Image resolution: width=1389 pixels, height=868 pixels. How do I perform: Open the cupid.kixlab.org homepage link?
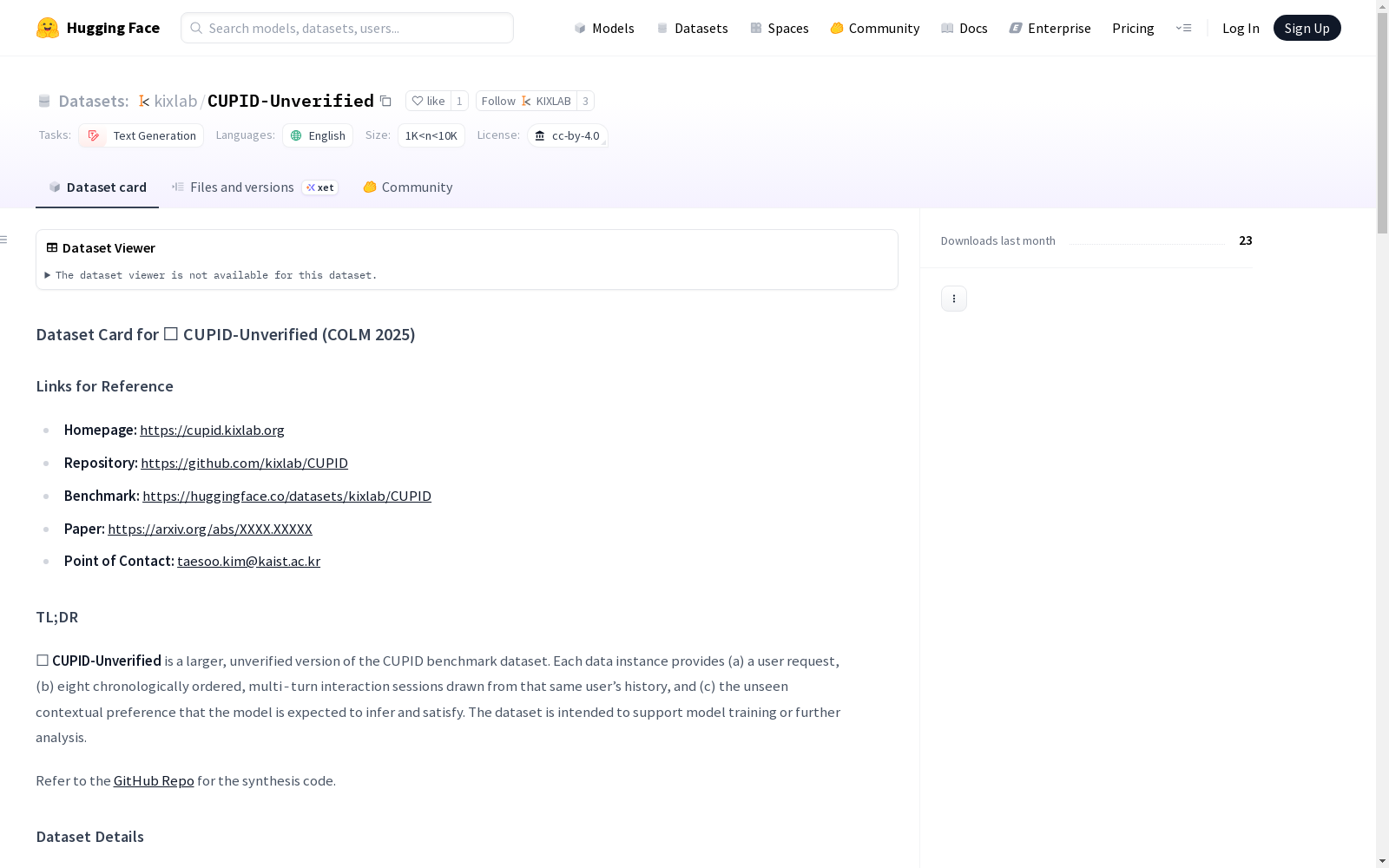coord(212,430)
